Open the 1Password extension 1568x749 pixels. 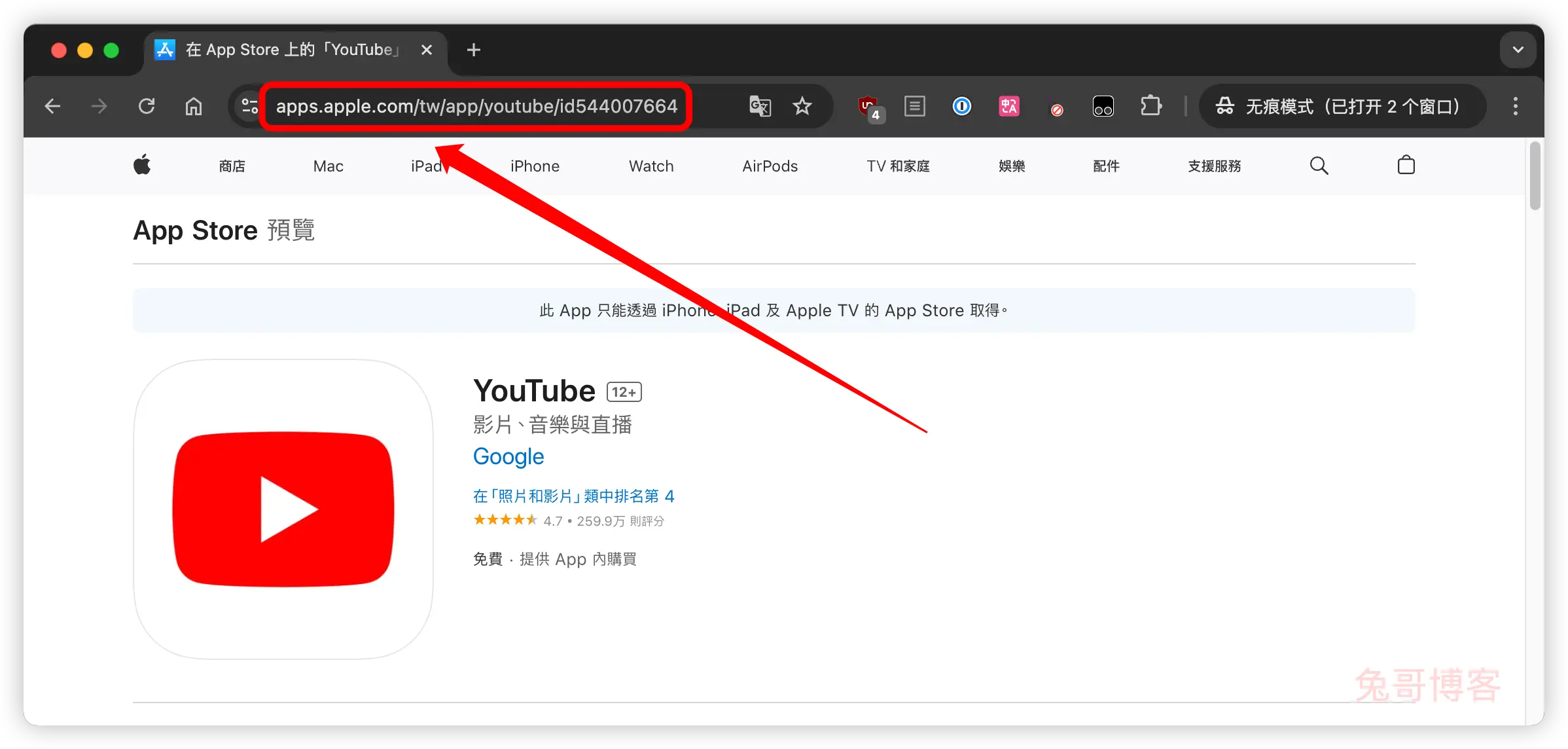pyautogui.click(x=962, y=106)
